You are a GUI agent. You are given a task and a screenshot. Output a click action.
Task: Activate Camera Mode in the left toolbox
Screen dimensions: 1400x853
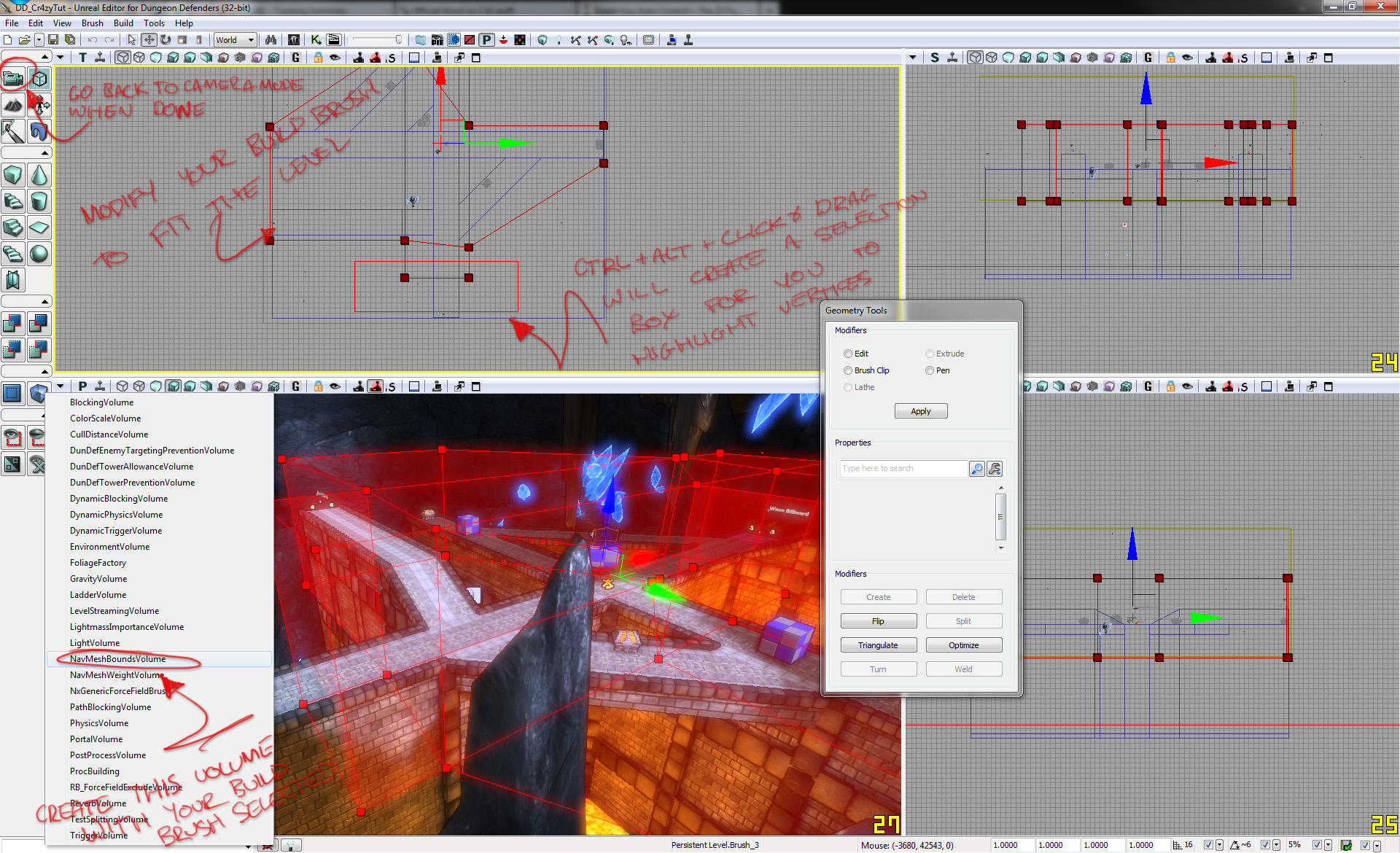(x=13, y=79)
